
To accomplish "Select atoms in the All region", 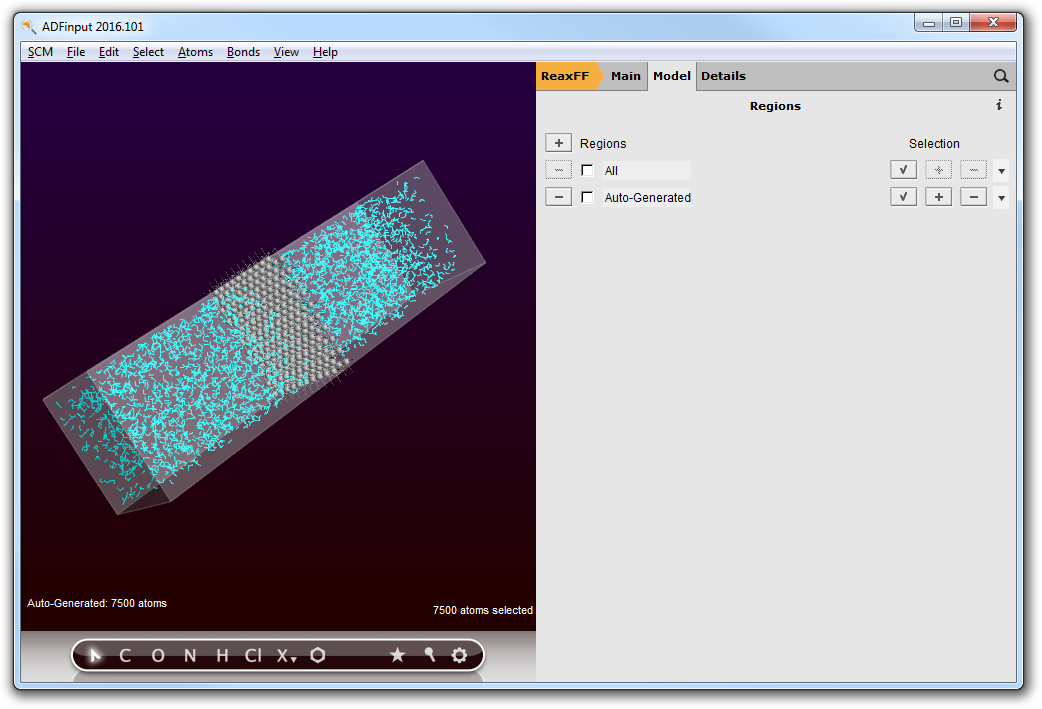I will (903, 170).
